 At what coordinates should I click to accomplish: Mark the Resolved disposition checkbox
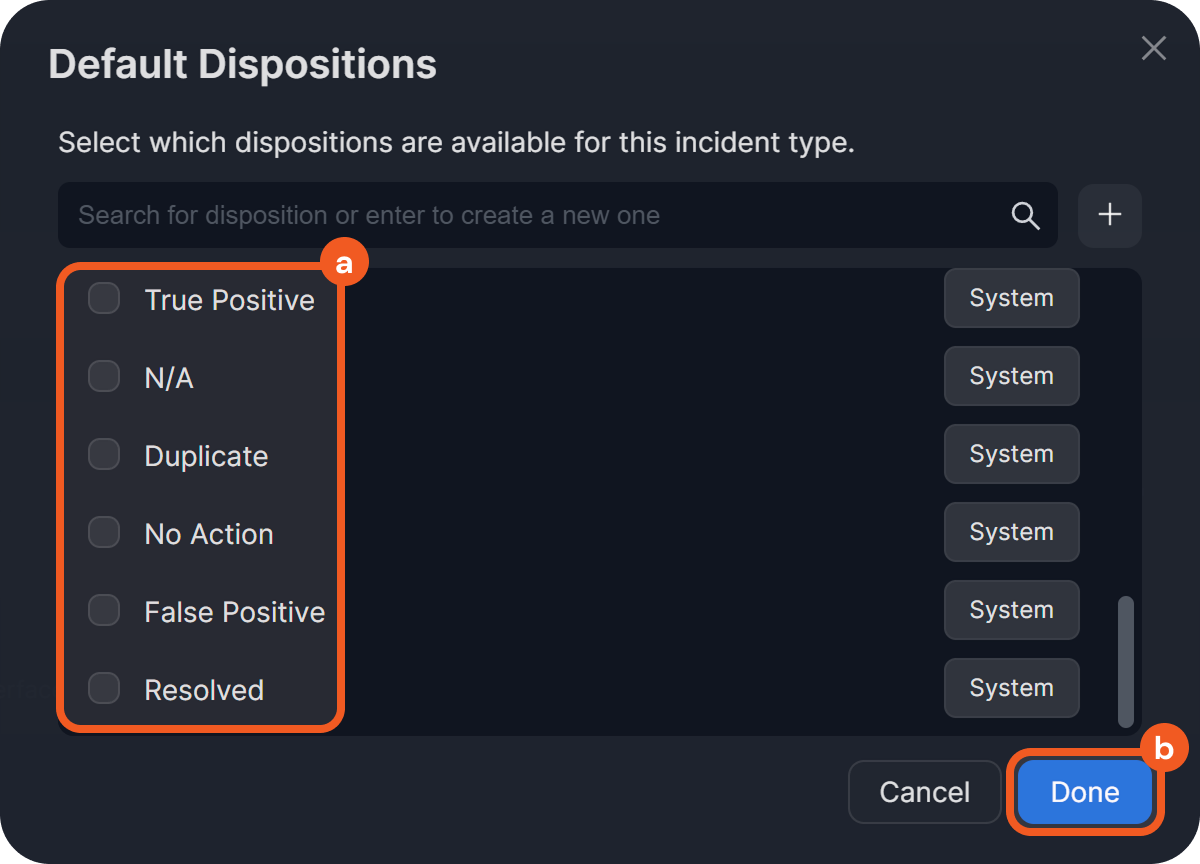coord(104,689)
